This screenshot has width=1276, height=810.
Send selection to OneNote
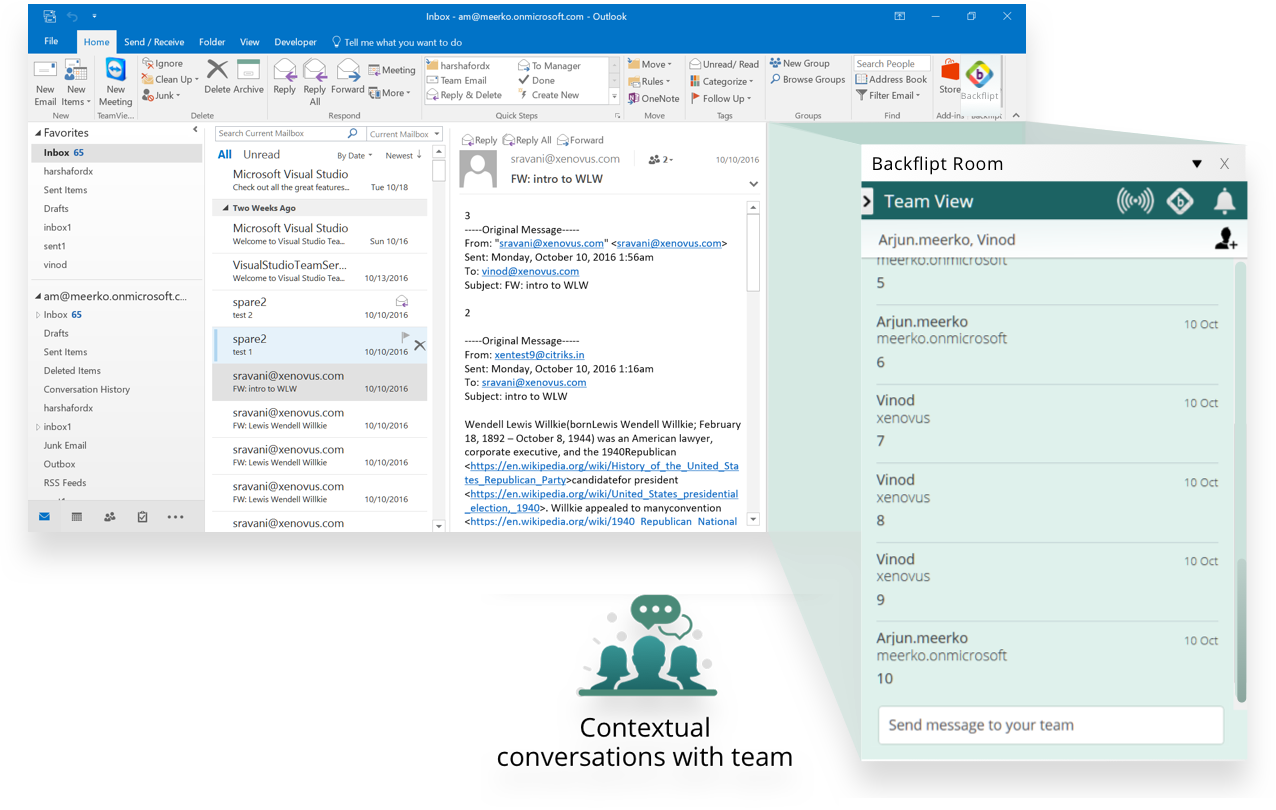654,99
